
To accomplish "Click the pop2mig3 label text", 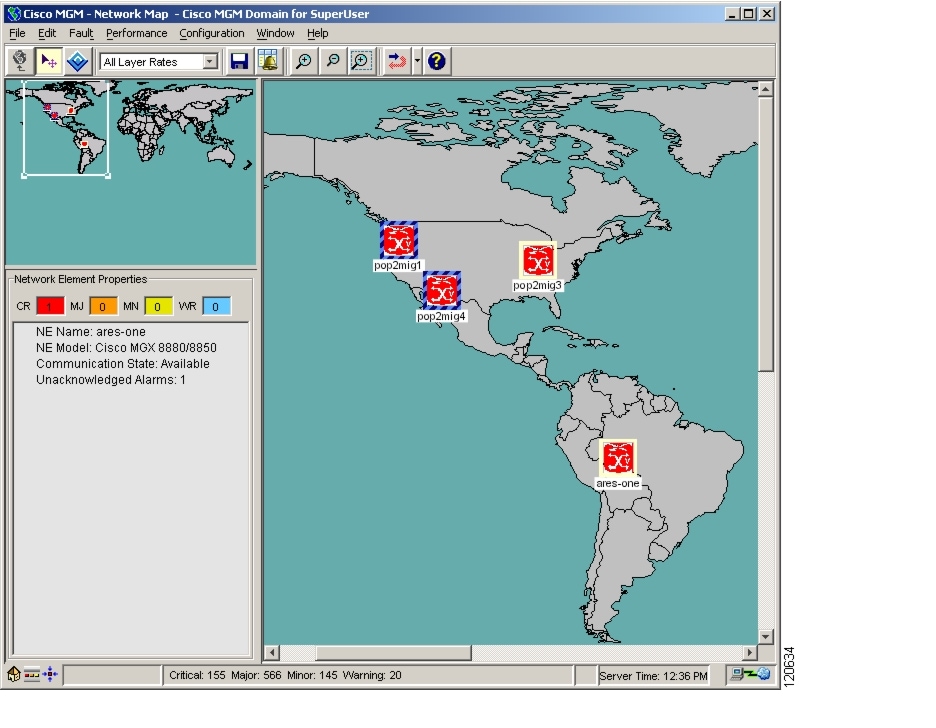I will tap(537, 285).
